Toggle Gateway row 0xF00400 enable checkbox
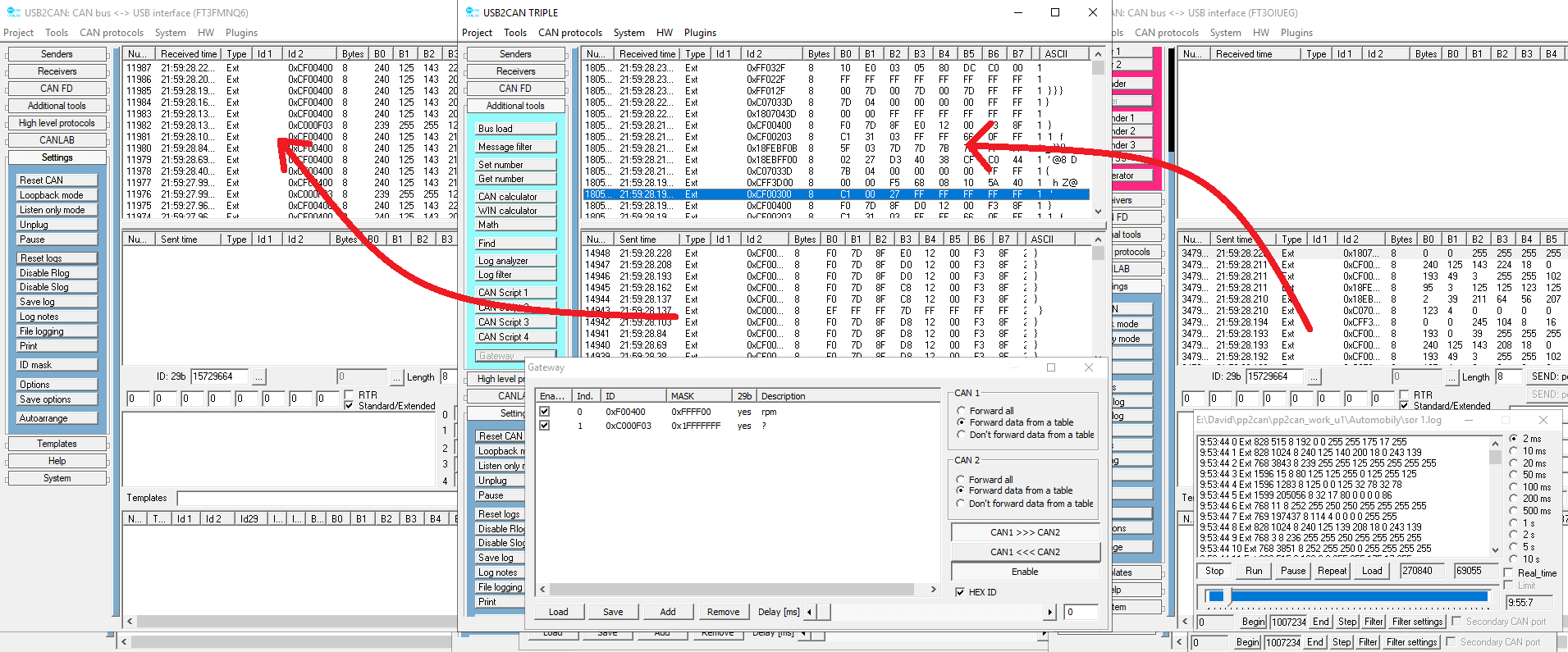This screenshot has height=652, width=1568. pyautogui.click(x=544, y=412)
